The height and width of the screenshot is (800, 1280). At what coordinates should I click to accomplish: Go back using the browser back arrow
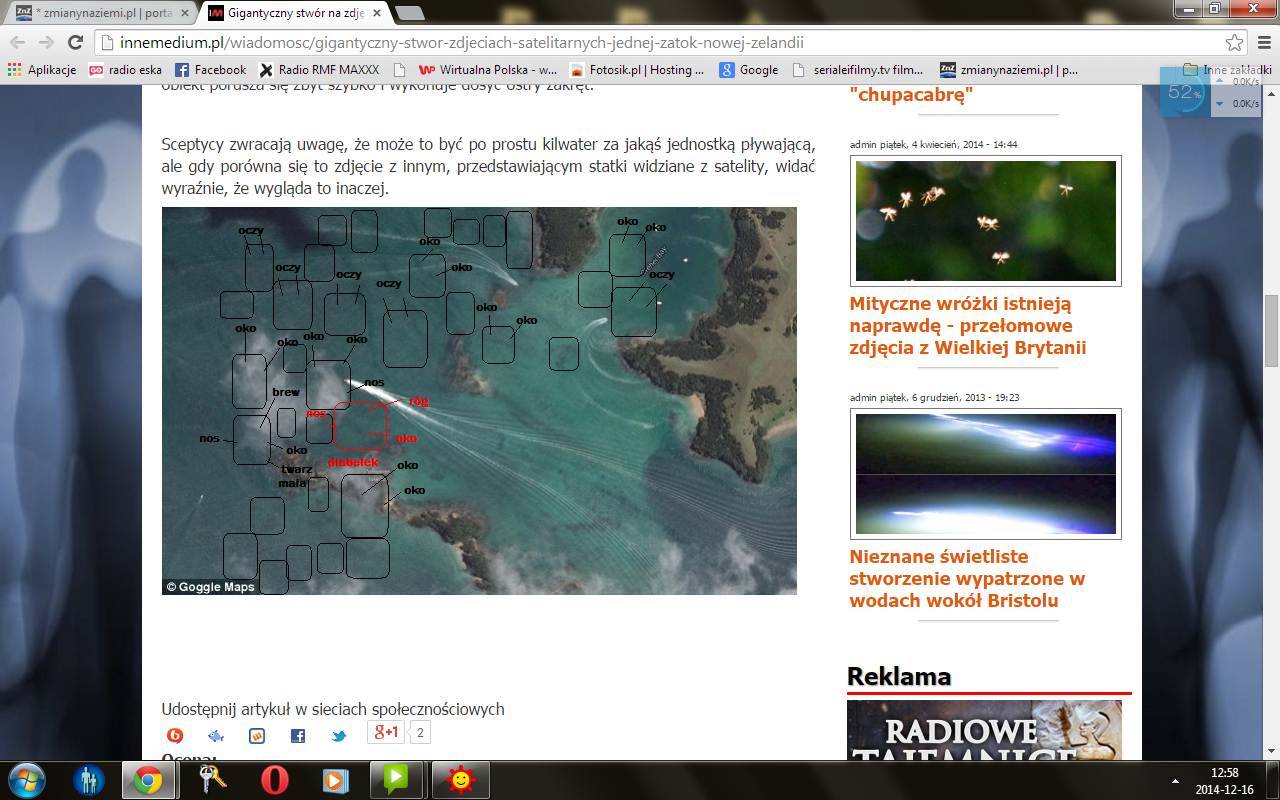[x=18, y=43]
